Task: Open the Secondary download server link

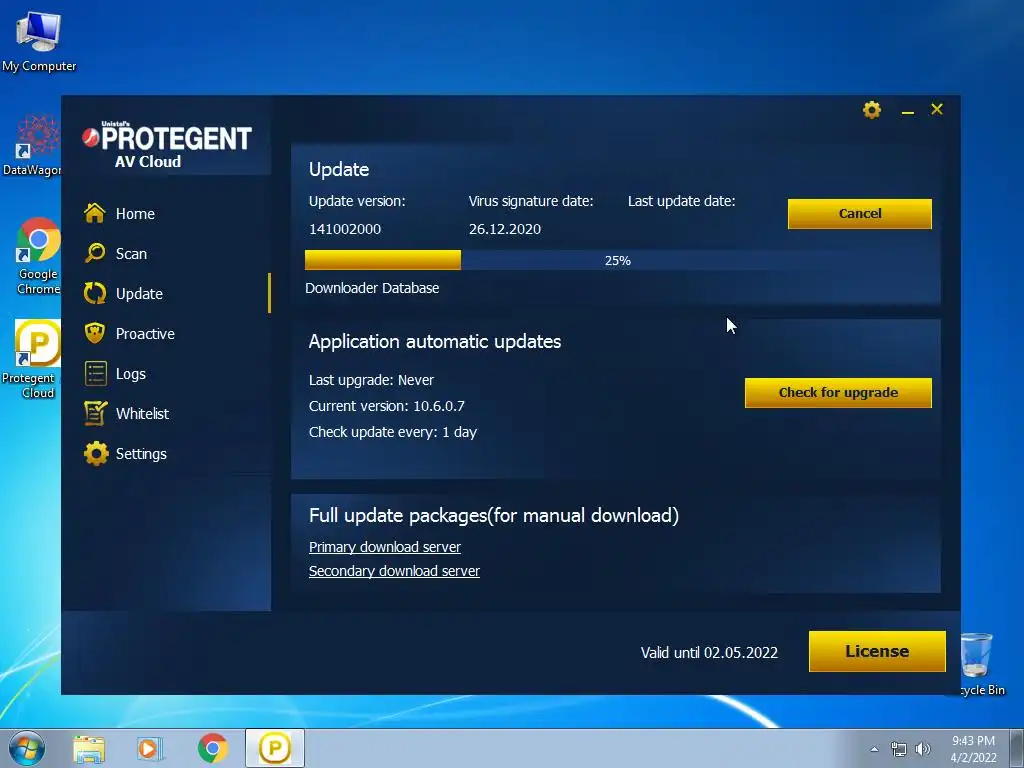Action: coord(394,571)
